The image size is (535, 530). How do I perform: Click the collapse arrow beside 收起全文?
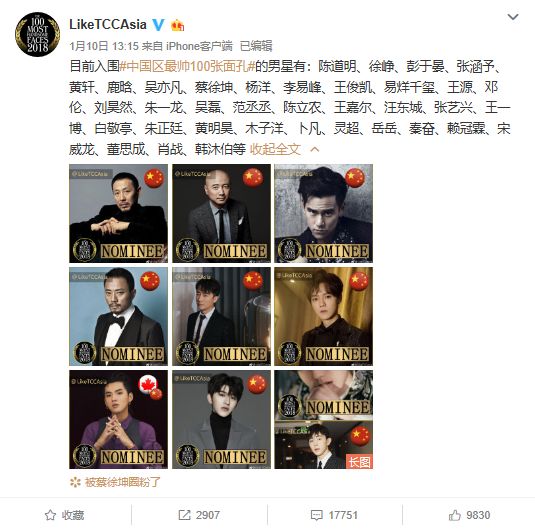pyautogui.click(x=315, y=149)
